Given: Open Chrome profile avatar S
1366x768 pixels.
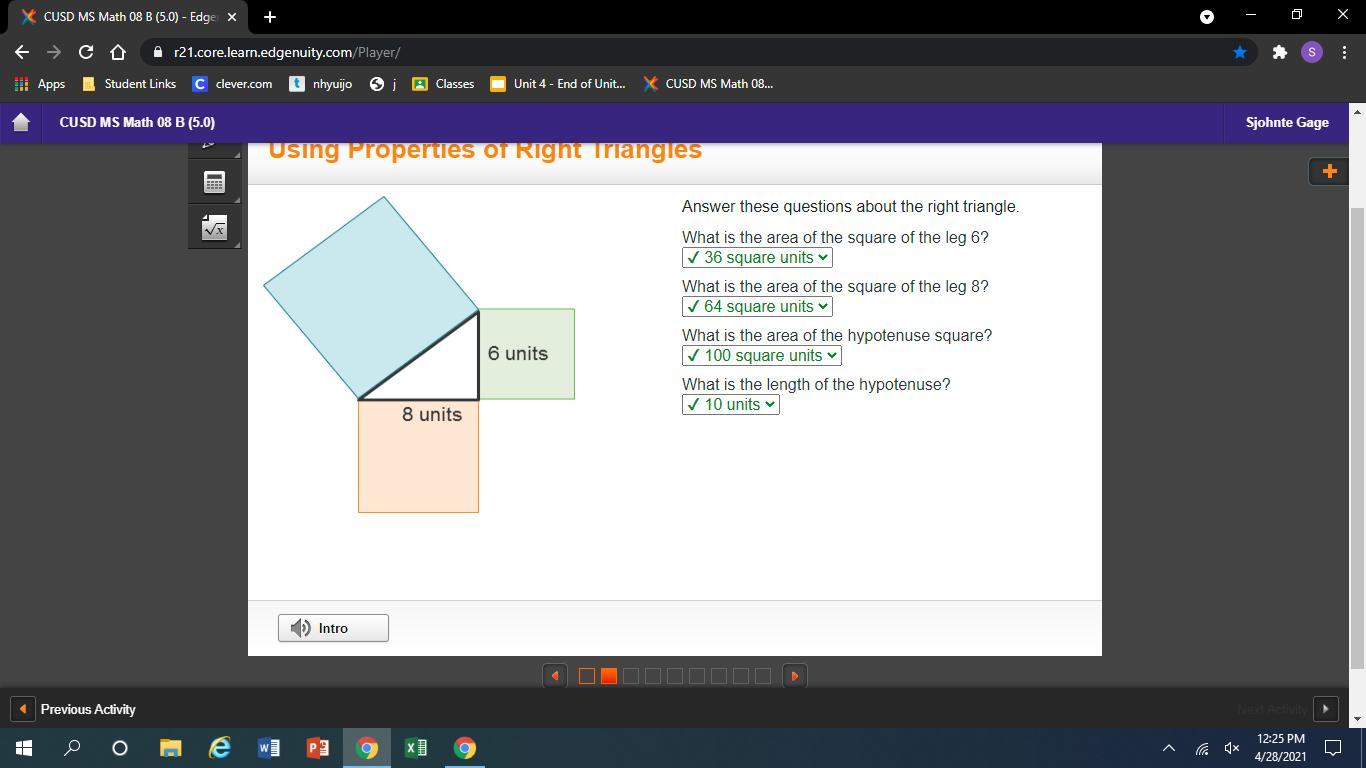Looking at the screenshot, I should point(1312,52).
